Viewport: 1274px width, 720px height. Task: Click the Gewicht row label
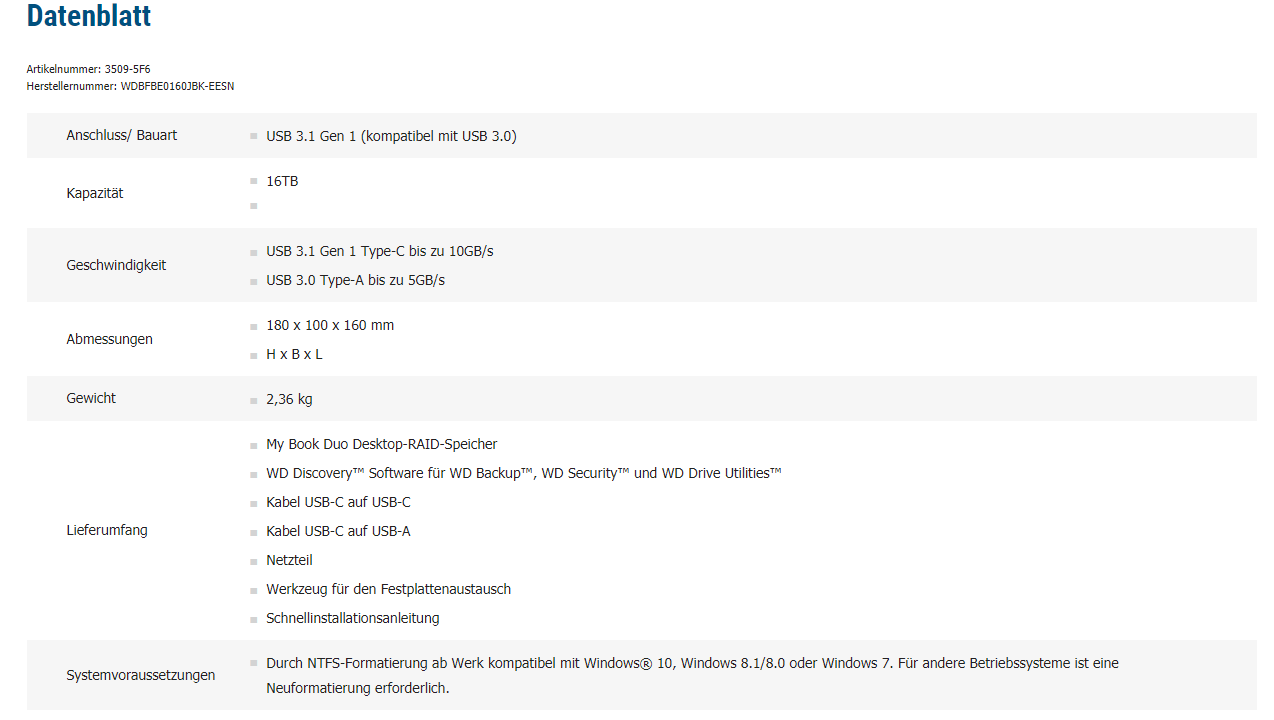(91, 398)
